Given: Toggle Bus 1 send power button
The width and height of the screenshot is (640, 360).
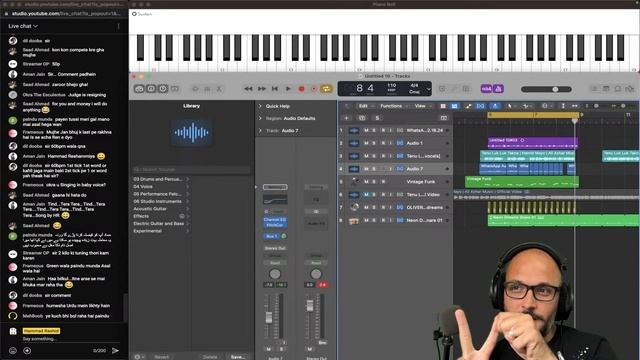Looking at the screenshot, I should (284, 236).
